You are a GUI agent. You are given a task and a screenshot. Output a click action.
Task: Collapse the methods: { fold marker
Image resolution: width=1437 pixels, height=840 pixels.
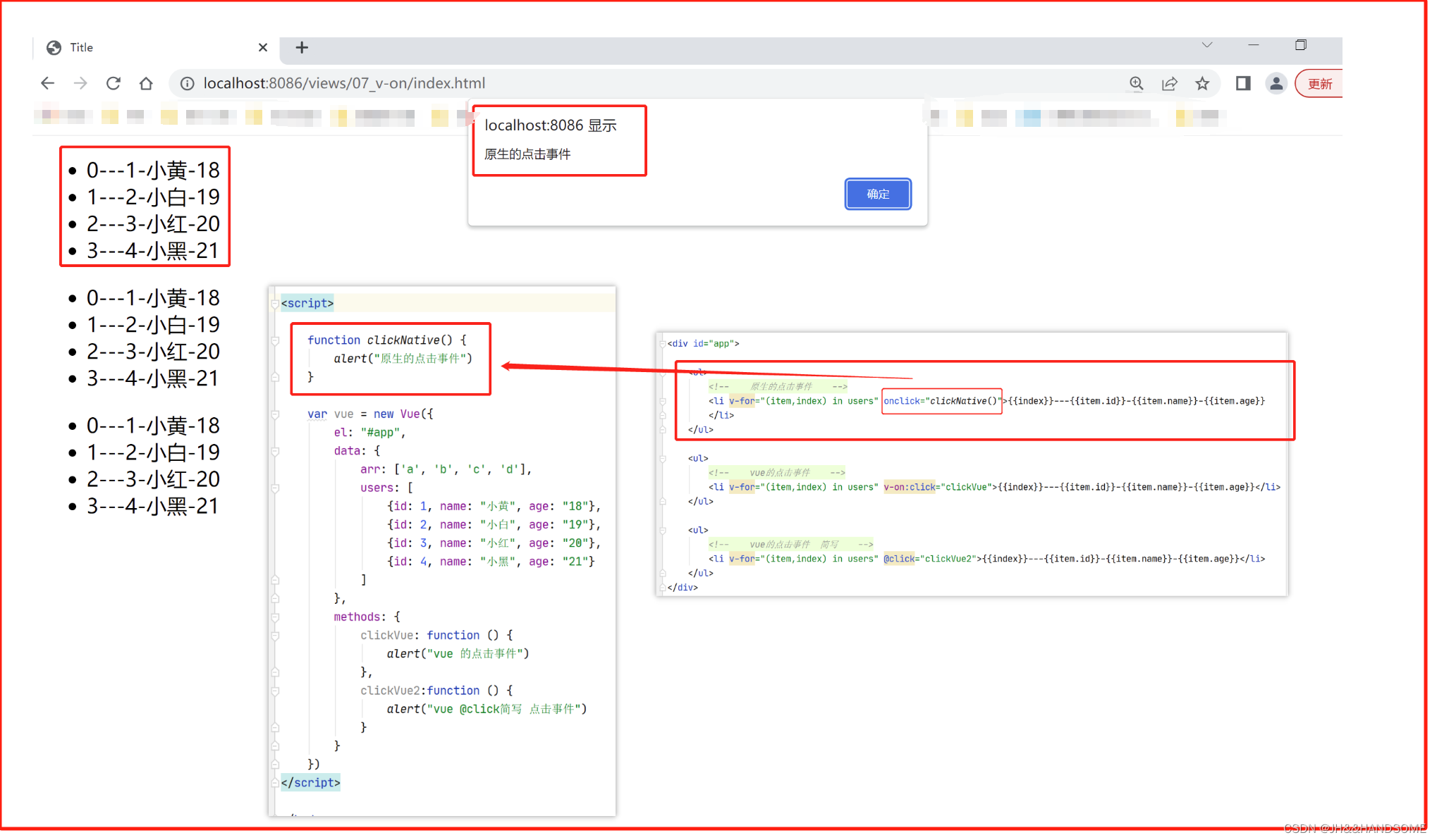[x=275, y=617]
